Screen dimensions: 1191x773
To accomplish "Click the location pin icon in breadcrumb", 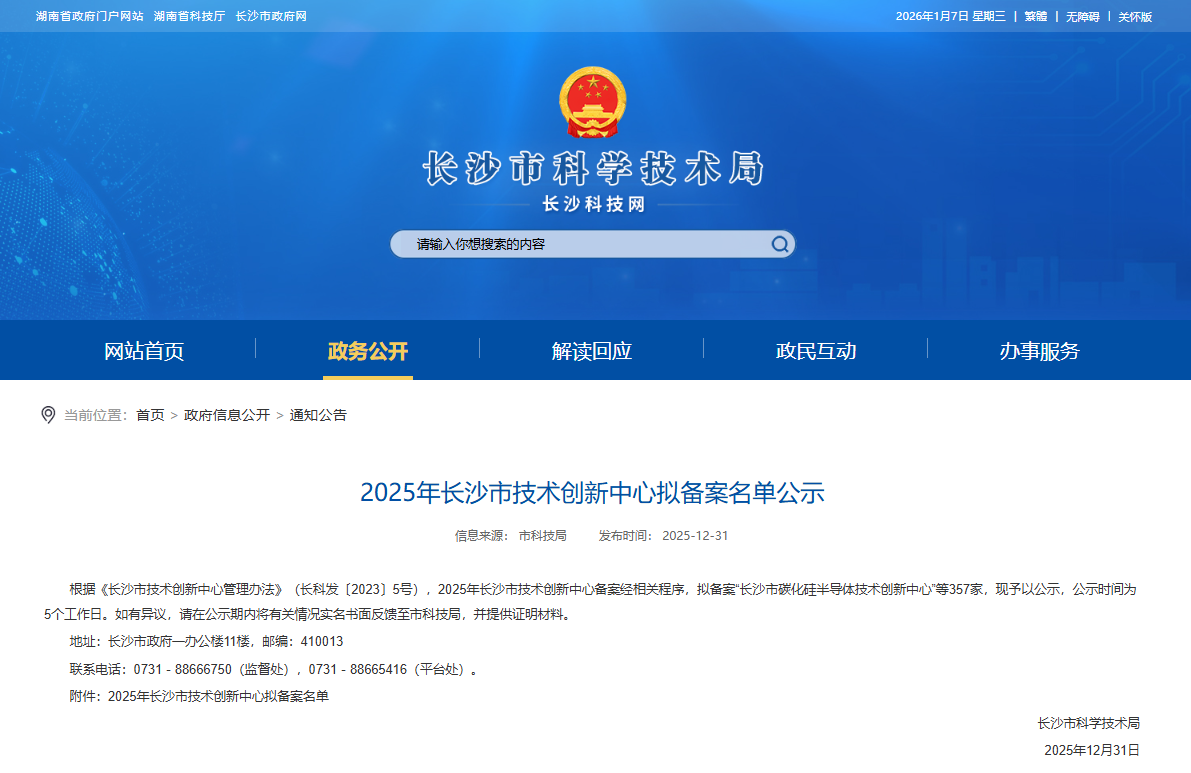I will (48, 415).
